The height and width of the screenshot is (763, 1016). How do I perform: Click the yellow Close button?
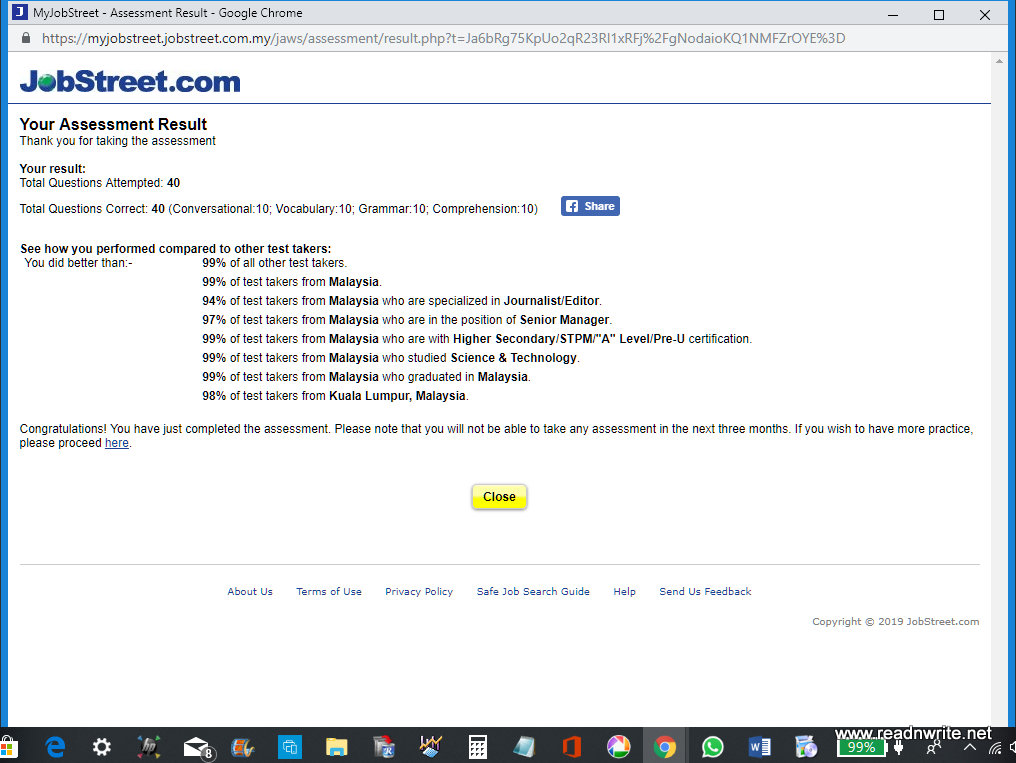(x=499, y=497)
